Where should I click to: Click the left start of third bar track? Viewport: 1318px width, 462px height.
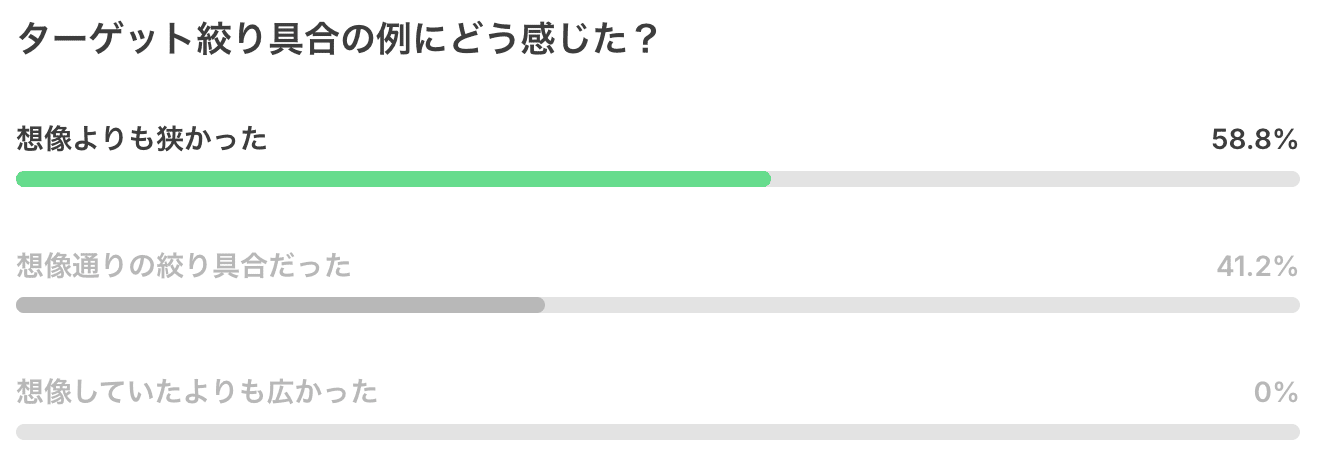pyautogui.click(x=22, y=432)
